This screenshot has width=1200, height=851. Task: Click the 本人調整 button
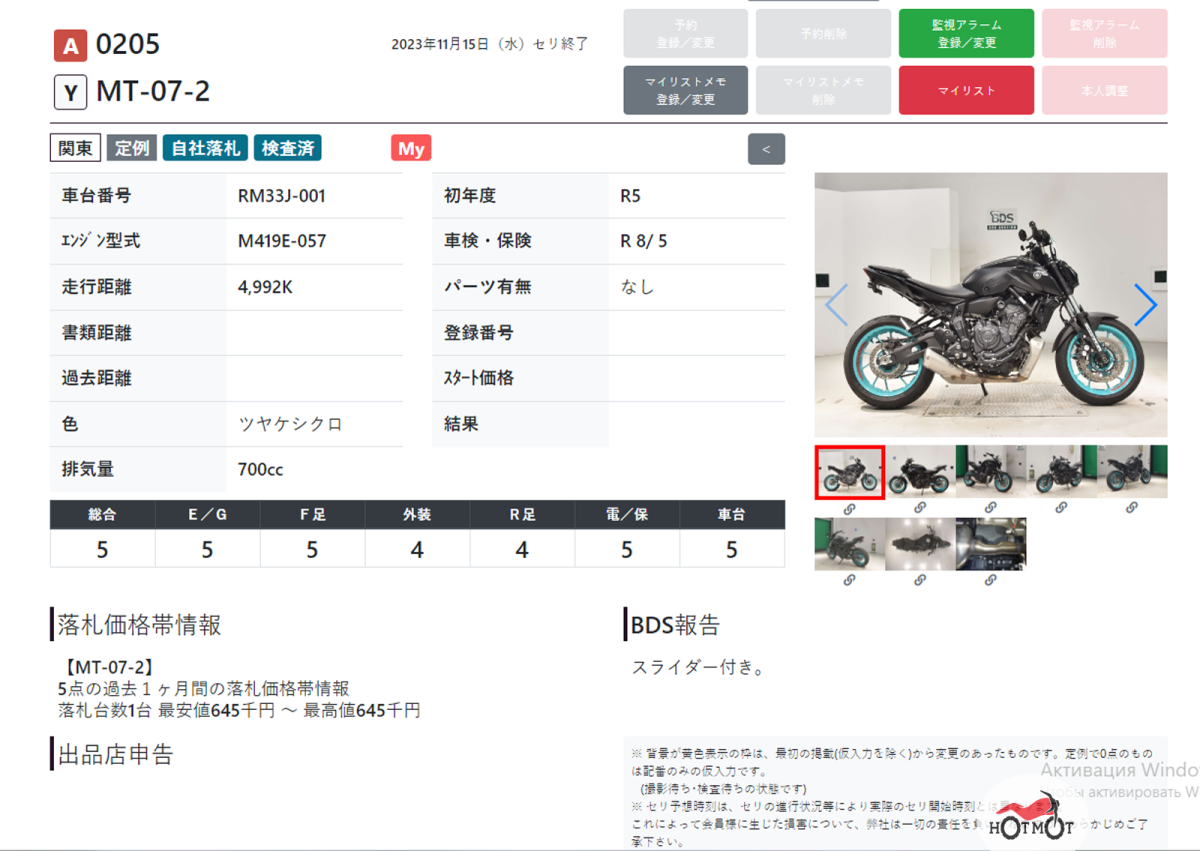pyautogui.click(x=1105, y=90)
